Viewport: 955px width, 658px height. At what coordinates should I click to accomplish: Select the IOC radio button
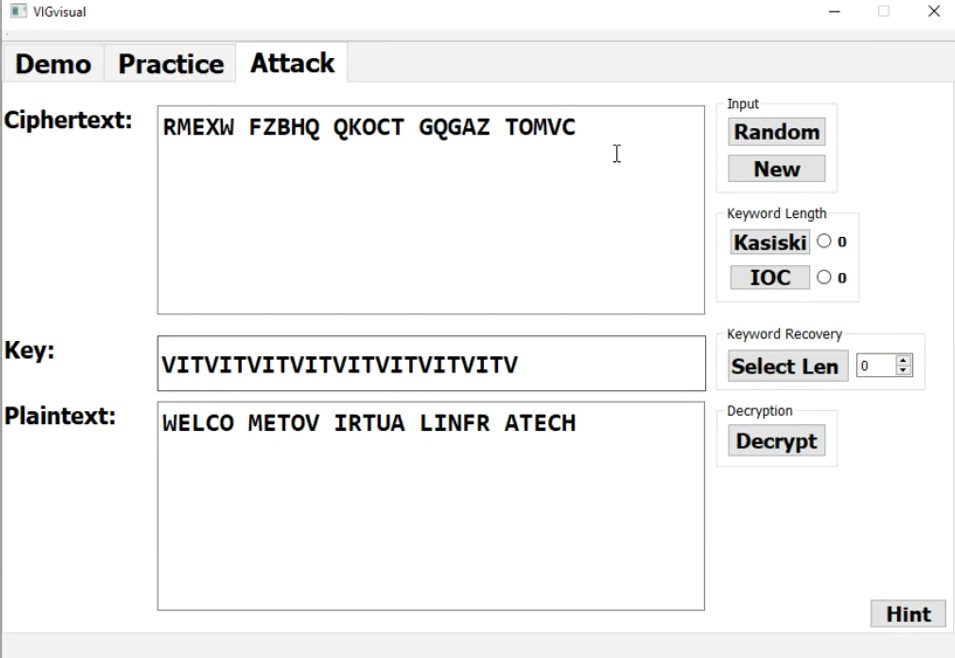click(824, 277)
